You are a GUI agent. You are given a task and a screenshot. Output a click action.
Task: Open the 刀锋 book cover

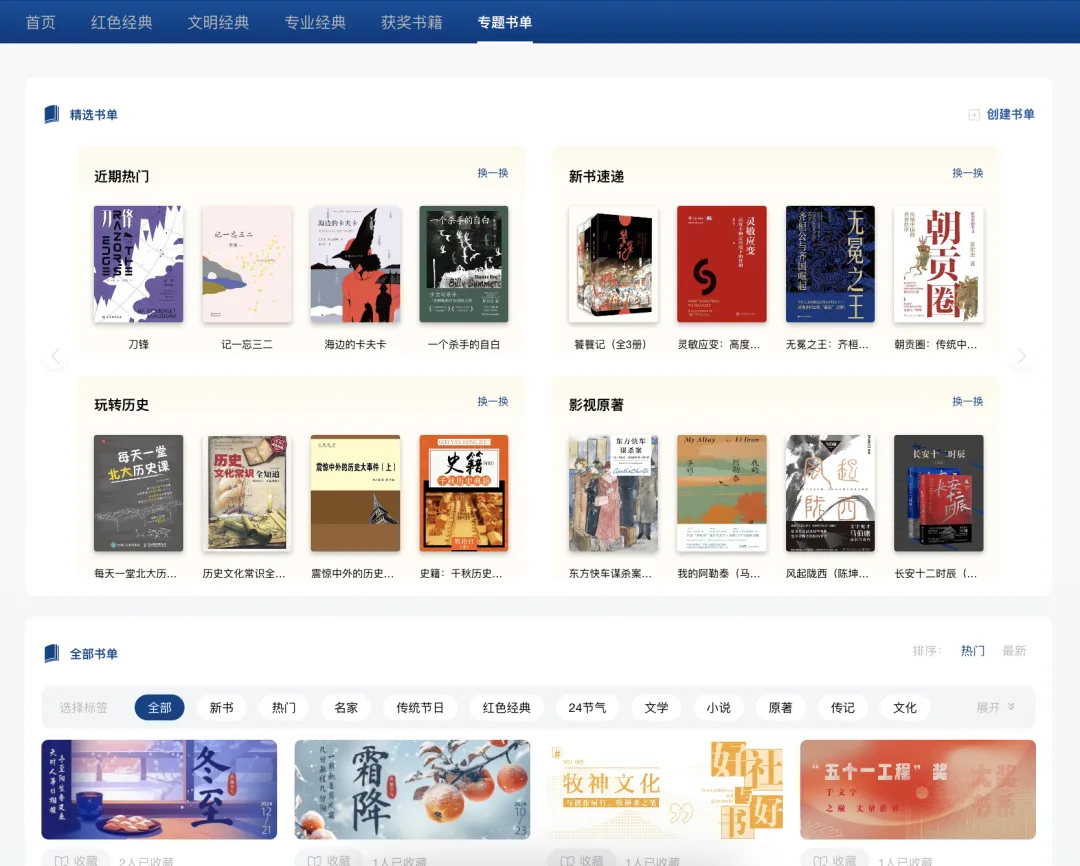pos(138,264)
